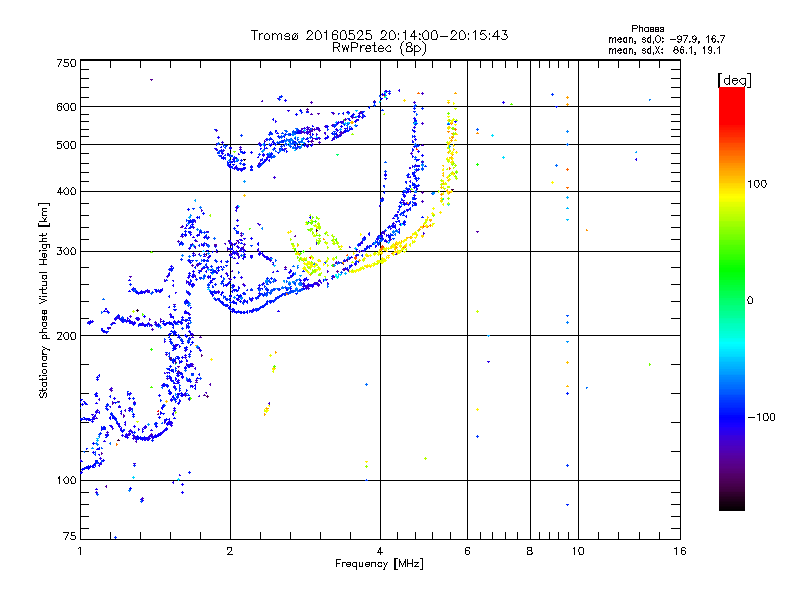Viewport: 800px width, 600px height.
Task: Click the x-axis label '16'
Action: coord(680,551)
